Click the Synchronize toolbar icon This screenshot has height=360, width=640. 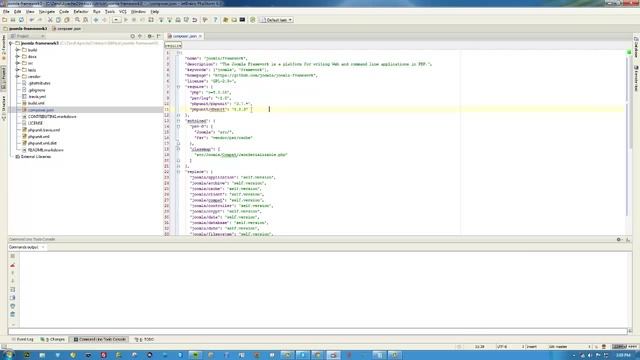pos(21,20)
